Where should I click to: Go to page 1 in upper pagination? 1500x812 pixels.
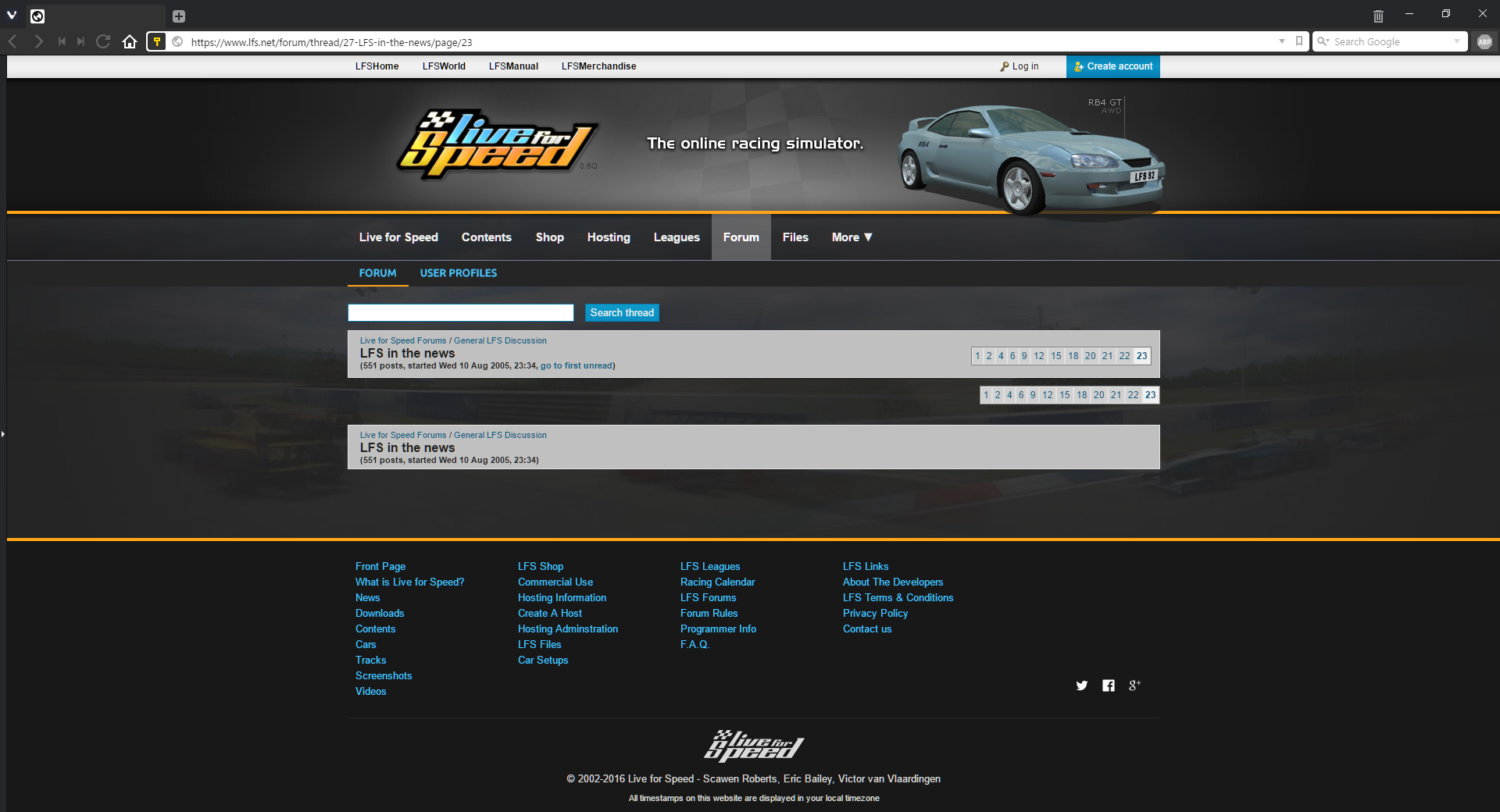(977, 356)
